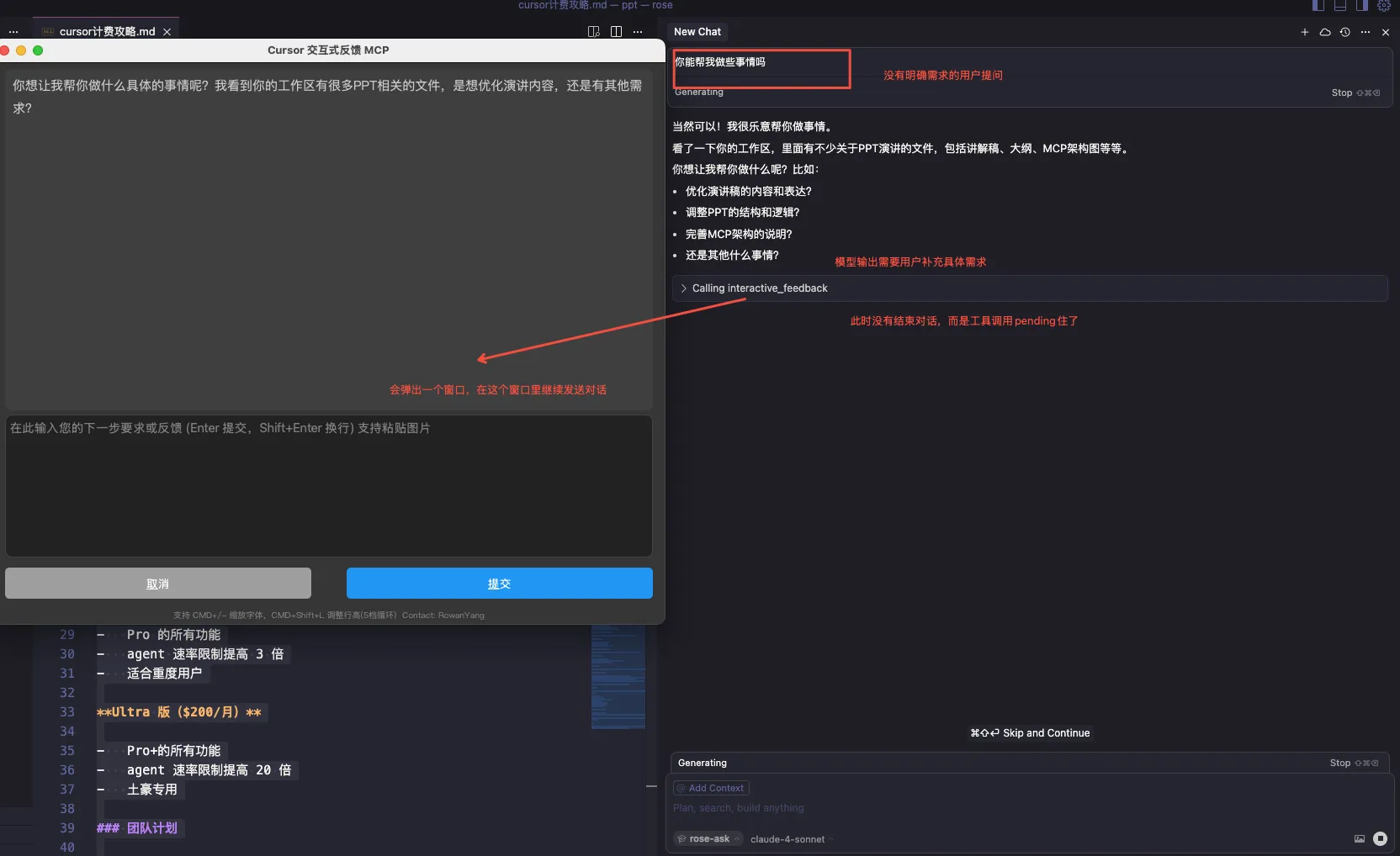Open Cursor settings gear icon
Image resolution: width=1400 pixels, height=856 pixels.
point(1384,5)
